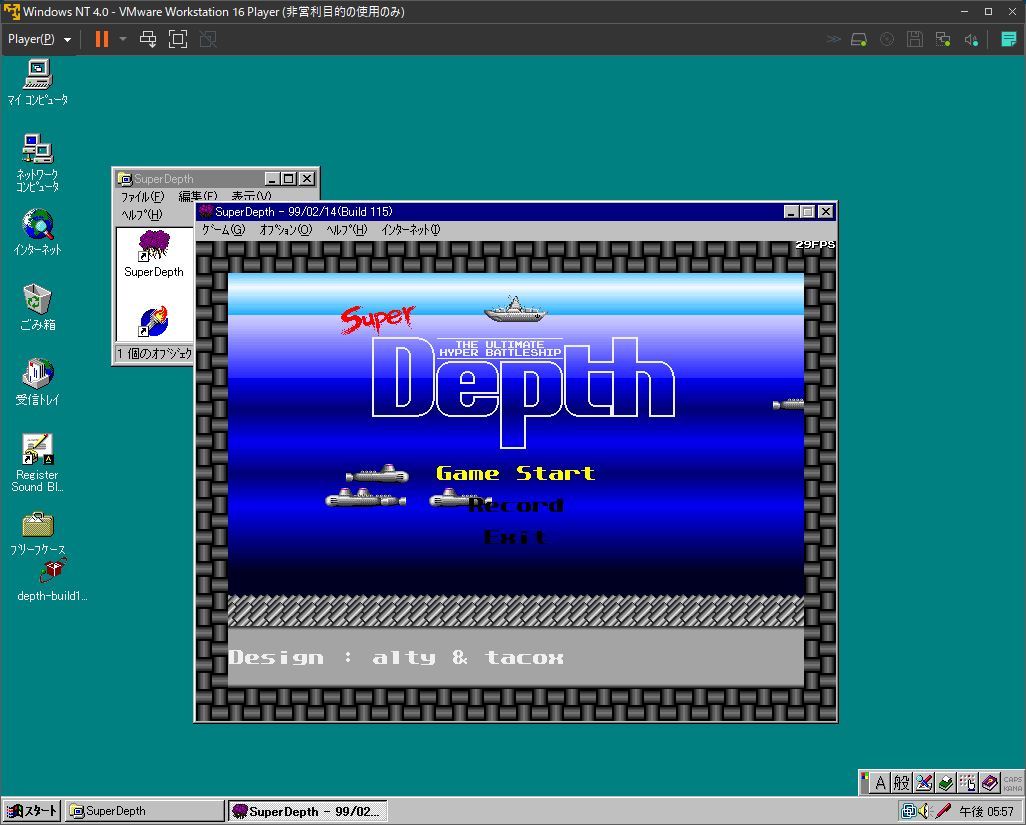
Task: Open ヘルプ(H) menu in SuperDepth folder window
Action: point(141,215)
